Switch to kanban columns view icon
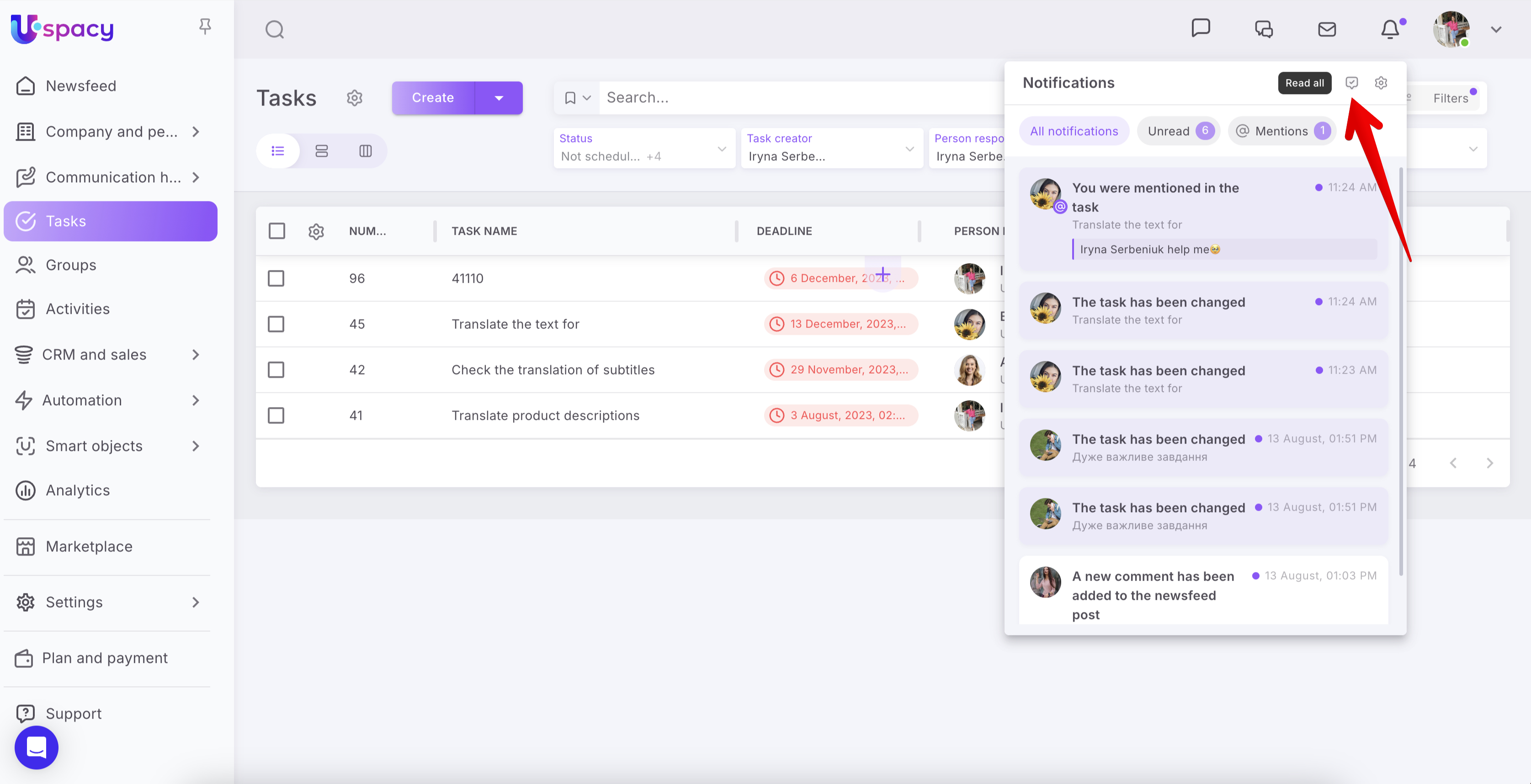The width and height of the screenshot is (1531, 784). pos(366,151)
